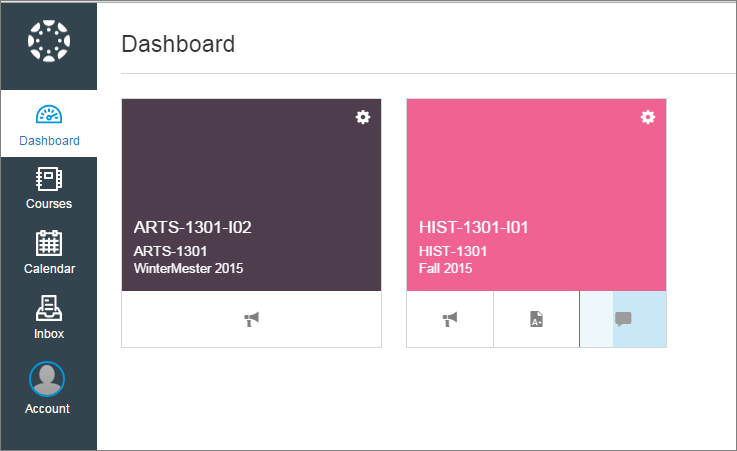Open HIST-1301-I01 card settings gear
Viewport: 737px width, 451px height.
648,117
